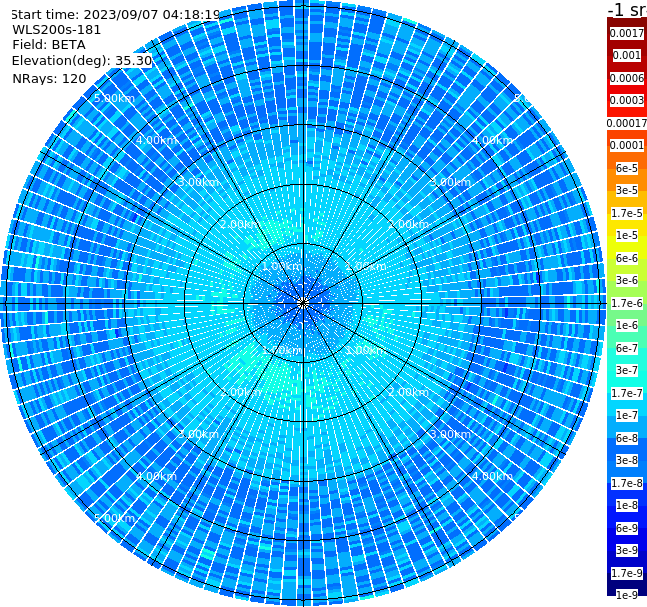The width and height of the screenshot is (647, 607).
Task: Click the 0.0006 colorbar value
Action: (627, 78)
